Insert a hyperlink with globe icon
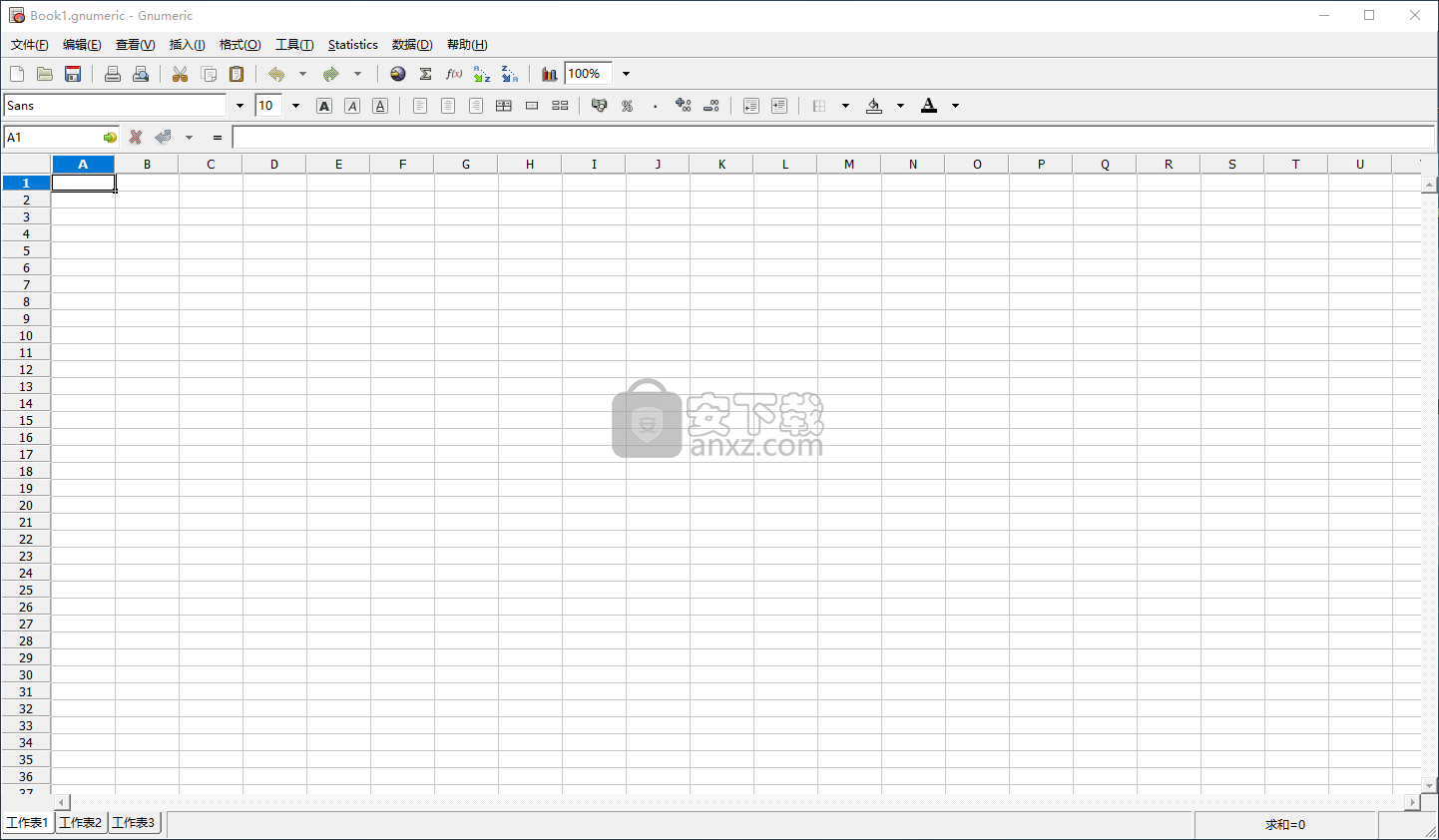This screenshot has height=840, width=1439. point(398,74)
